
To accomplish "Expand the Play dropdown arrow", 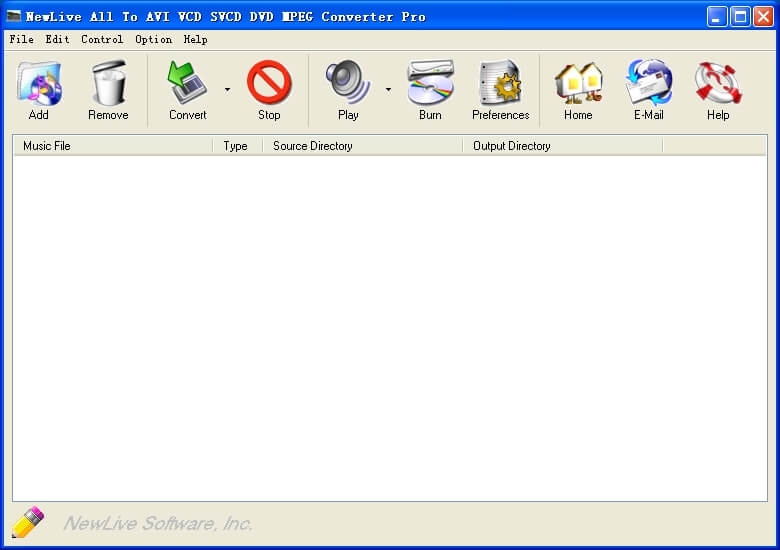I will click(x=388, y=90).
